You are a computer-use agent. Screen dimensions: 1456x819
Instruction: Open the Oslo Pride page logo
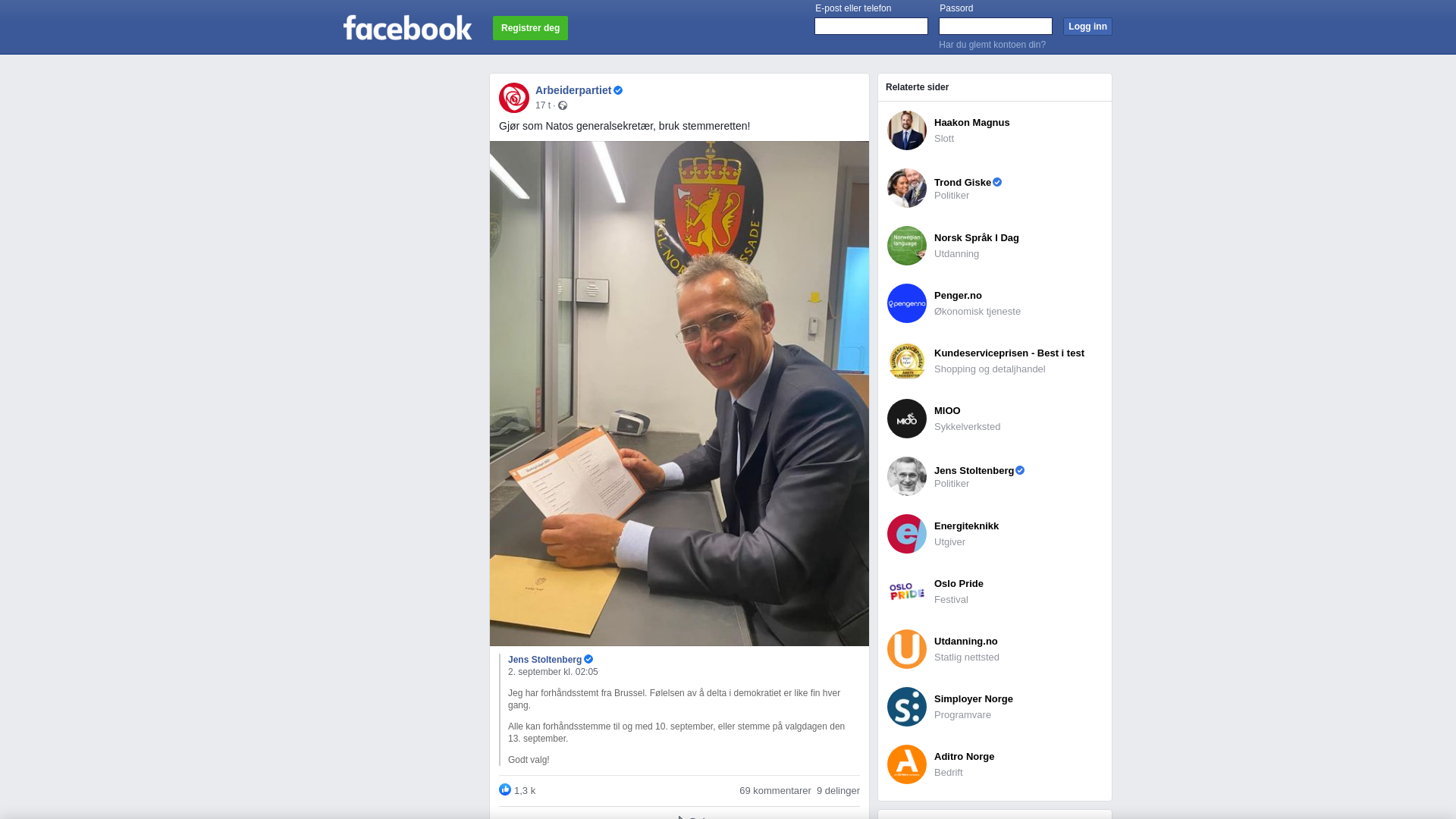pyautogui.click(x=907, y=591)
